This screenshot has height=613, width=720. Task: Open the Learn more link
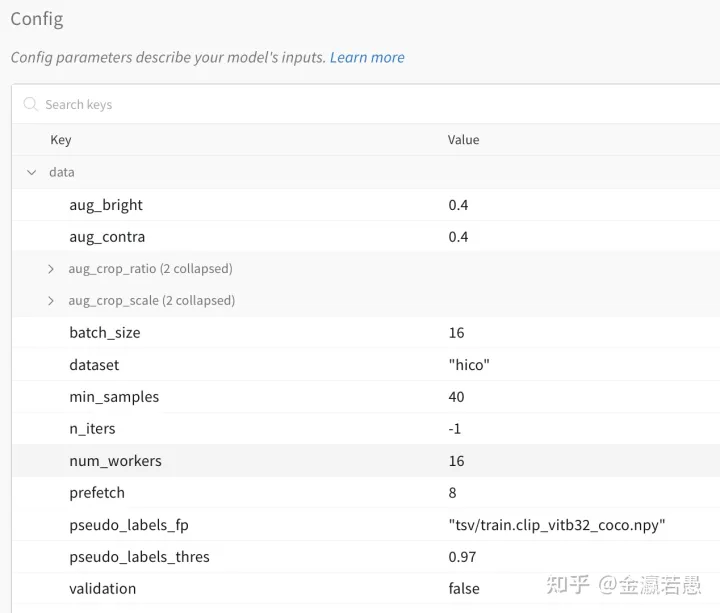click(367, 57)
